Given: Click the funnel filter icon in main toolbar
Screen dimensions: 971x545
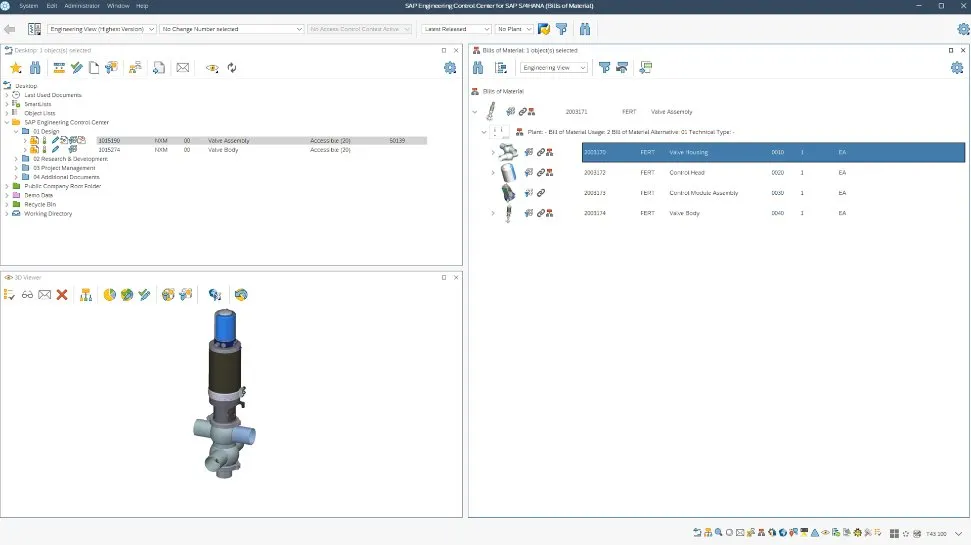Looking at the screenshot, I should tap(562, 29).
